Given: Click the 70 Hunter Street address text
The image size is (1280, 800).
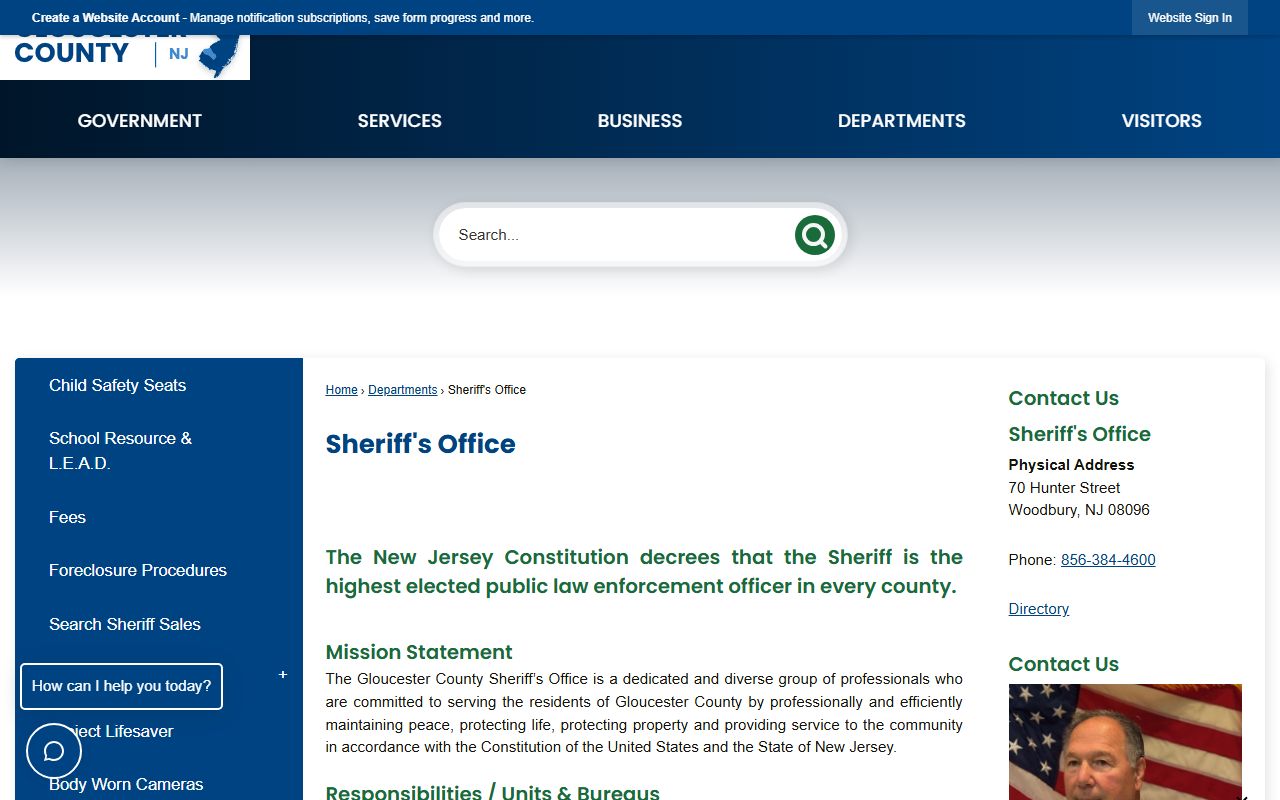Looking at the screenshot, I should pos(1065,488).
